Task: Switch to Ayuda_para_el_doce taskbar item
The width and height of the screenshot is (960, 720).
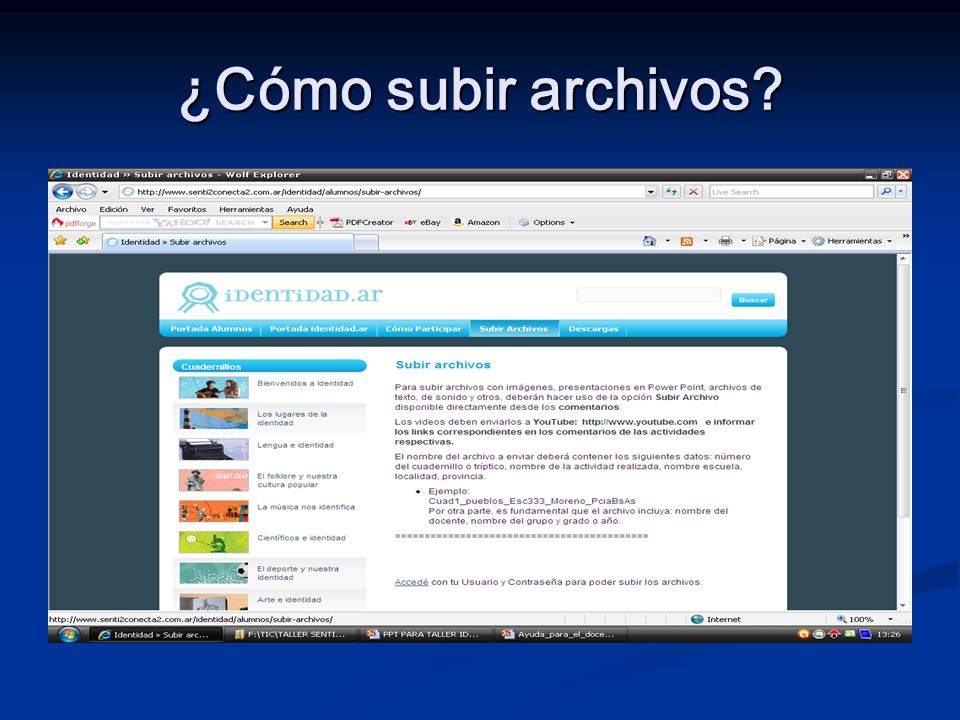Action: click(562, 635)
